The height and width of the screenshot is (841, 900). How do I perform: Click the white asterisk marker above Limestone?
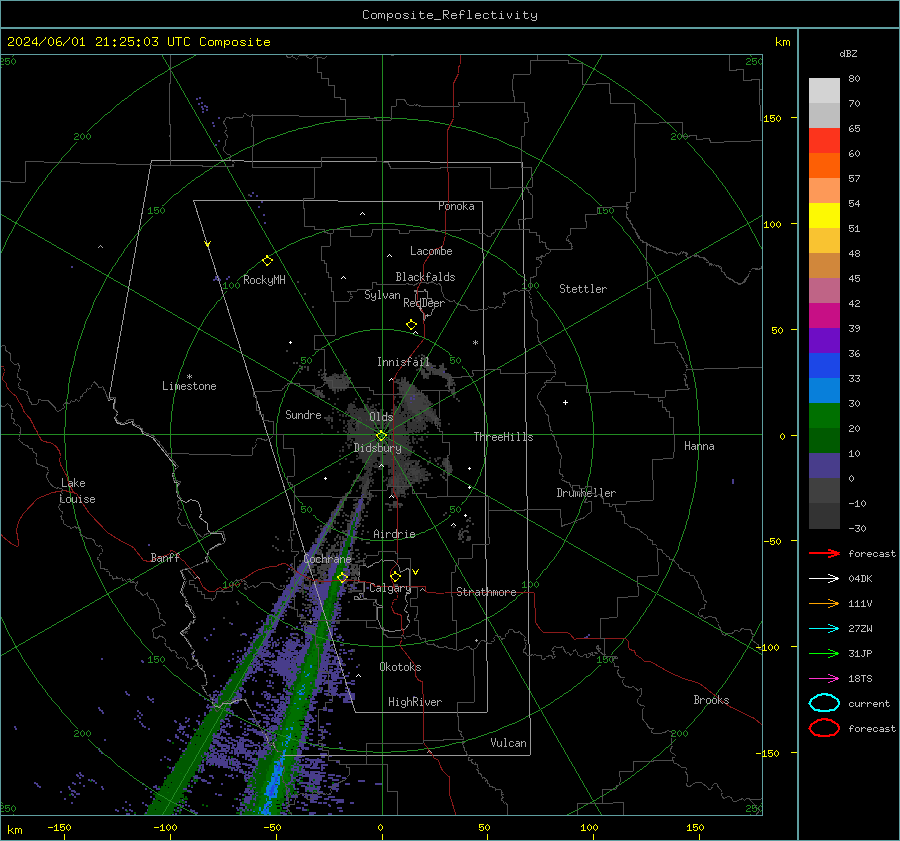click(x=189, y=377)
